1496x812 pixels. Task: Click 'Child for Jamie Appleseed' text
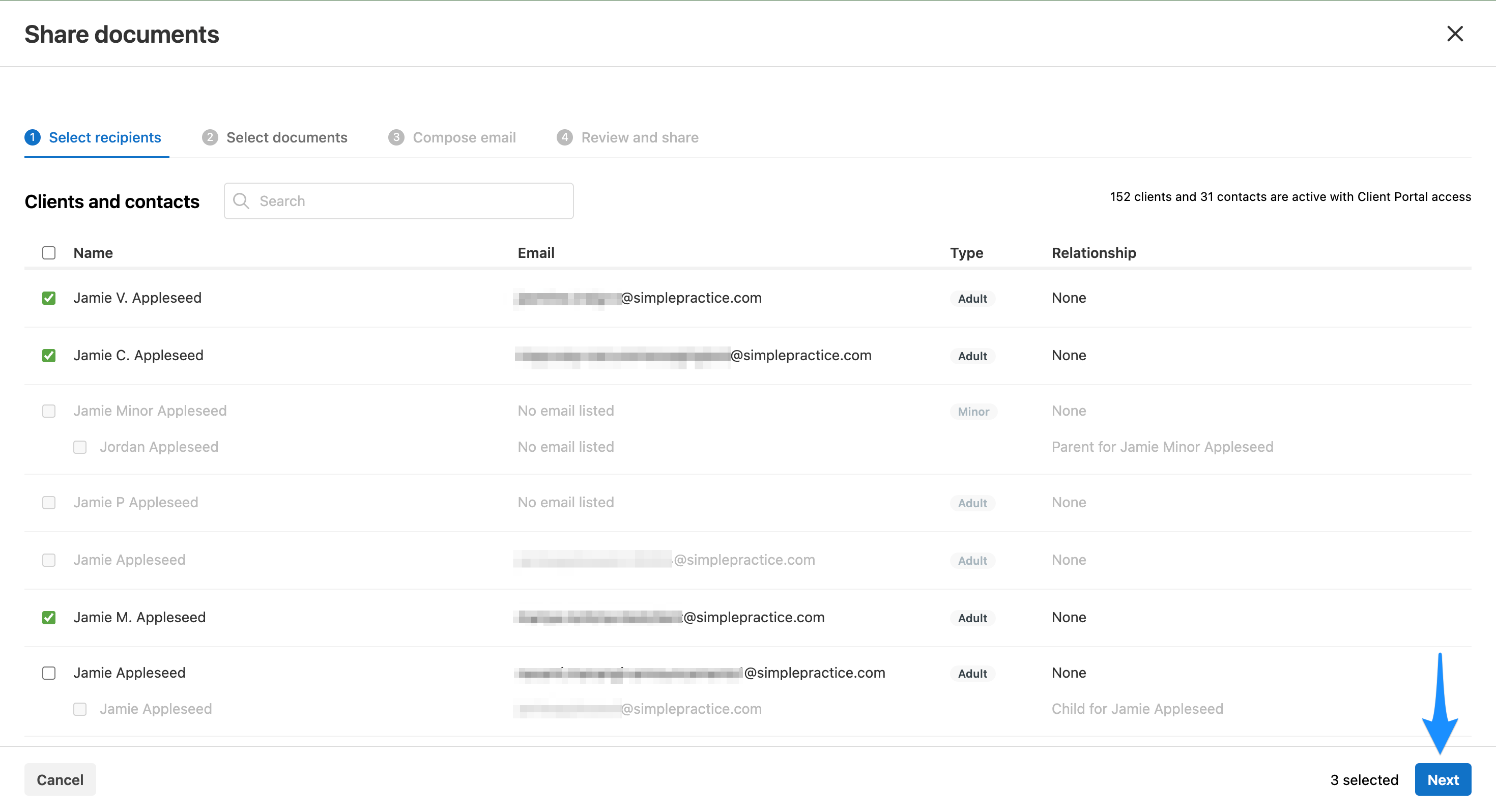point(1137,709)
